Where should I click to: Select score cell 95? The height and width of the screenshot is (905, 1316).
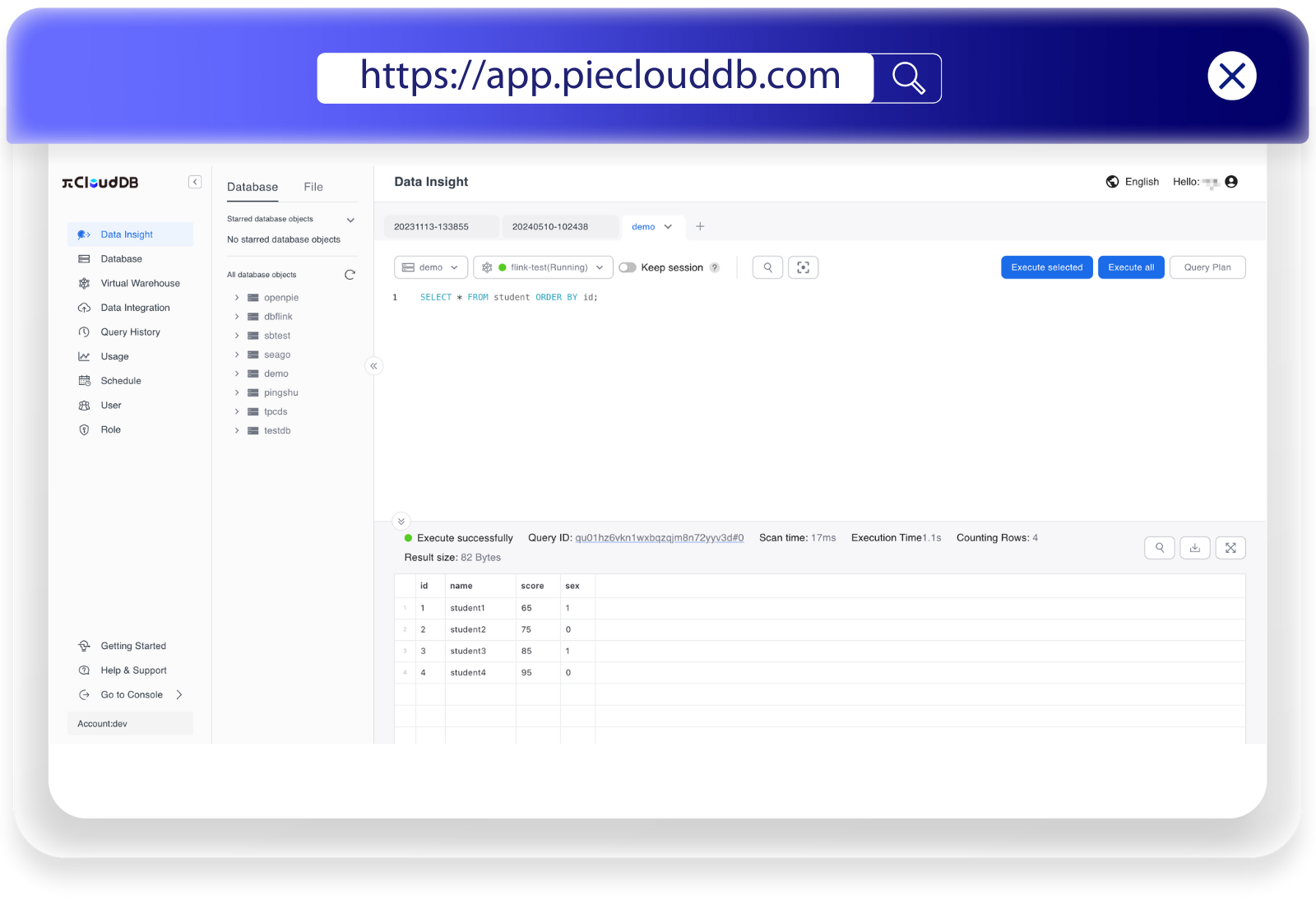pos(538,672)
